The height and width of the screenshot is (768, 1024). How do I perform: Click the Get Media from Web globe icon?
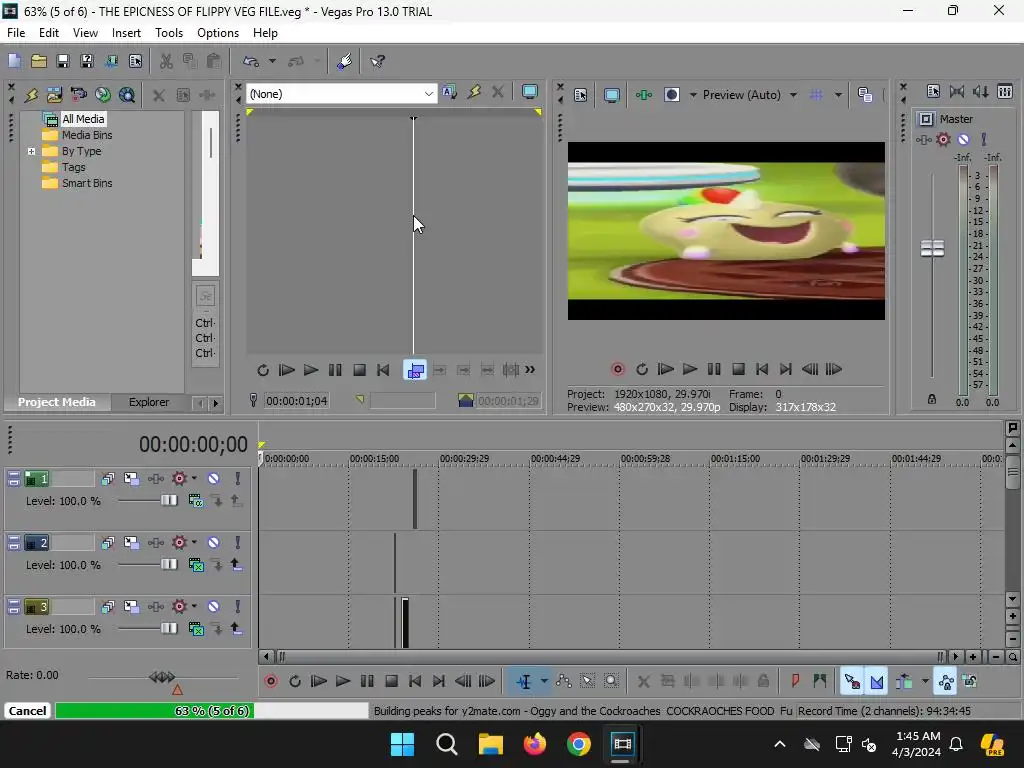103,95
